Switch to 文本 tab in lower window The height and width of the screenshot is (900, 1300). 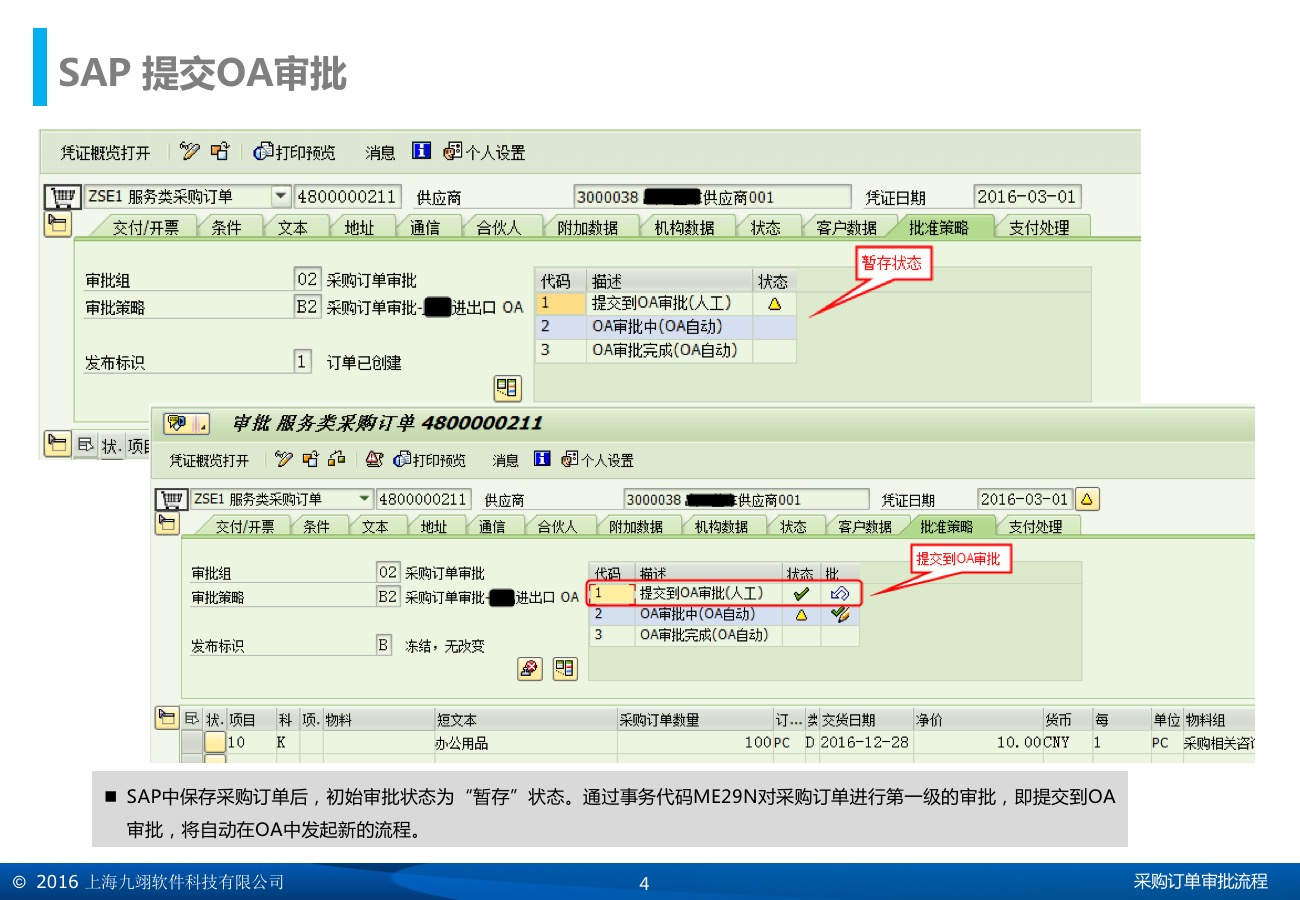375,527
